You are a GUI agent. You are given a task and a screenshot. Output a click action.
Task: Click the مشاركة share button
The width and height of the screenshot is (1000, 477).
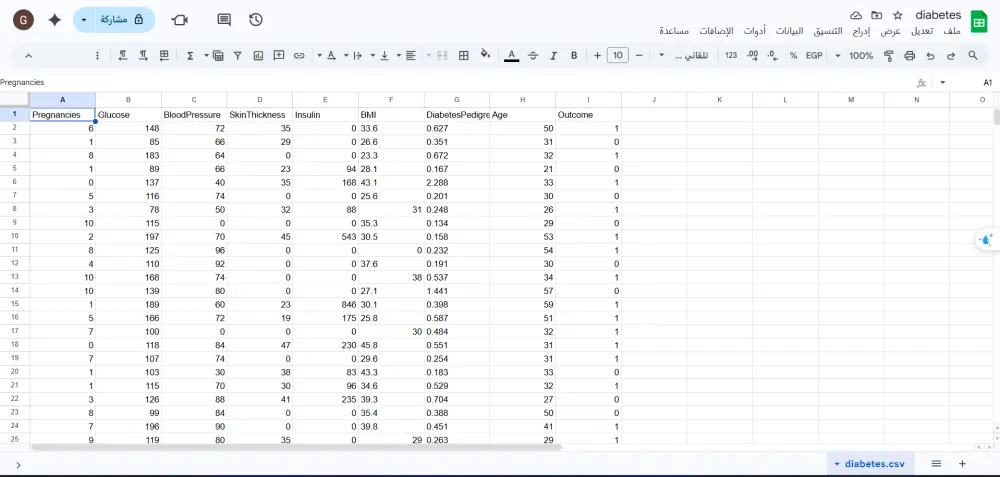coord(121,20)
